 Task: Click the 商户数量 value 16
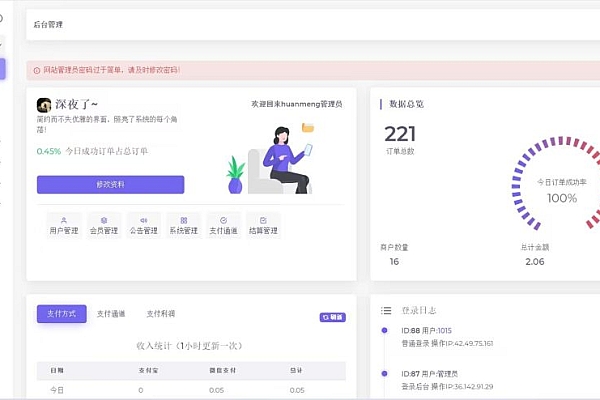point(394,262)
